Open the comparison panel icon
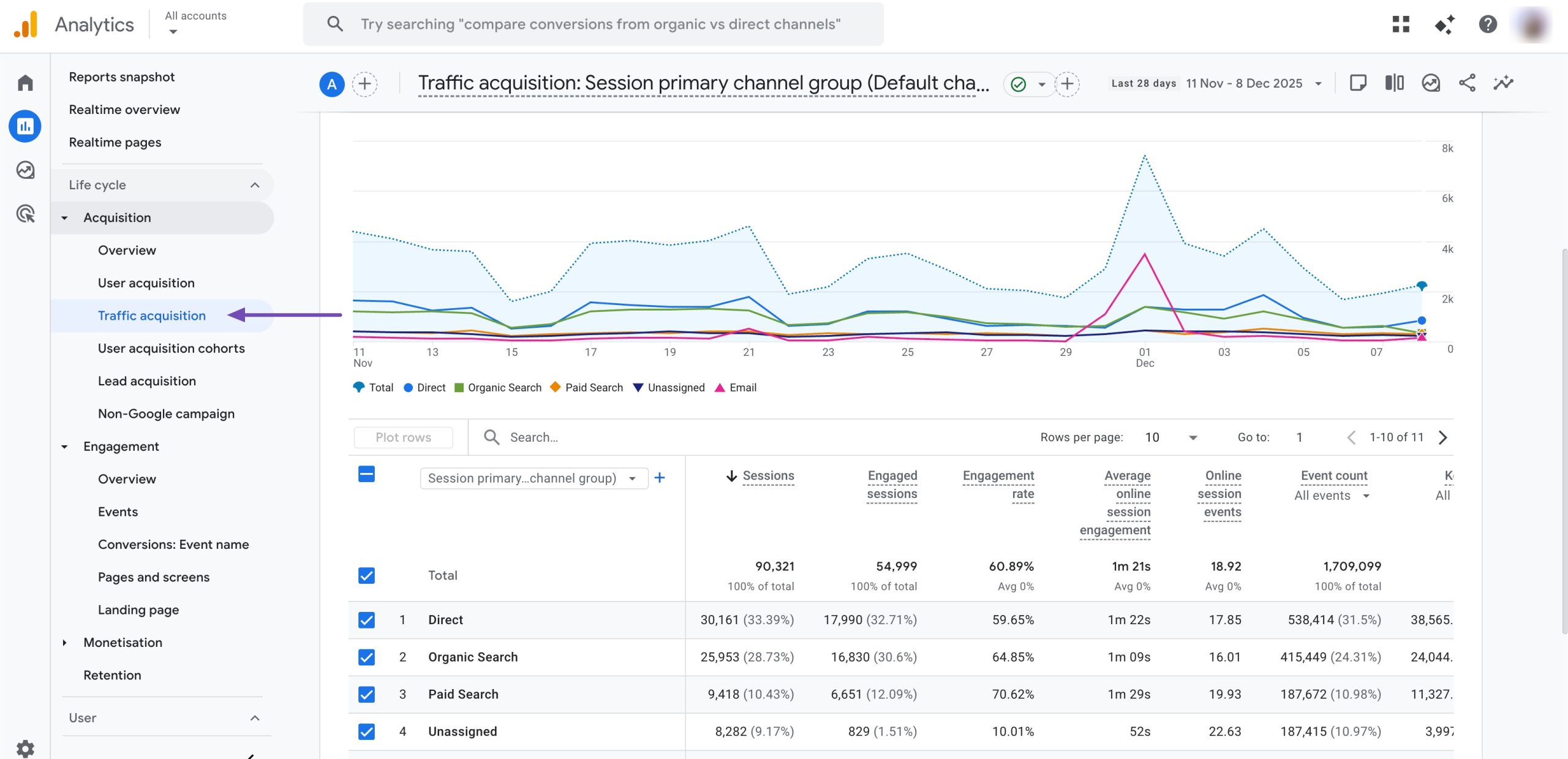This screenshot has width=1568, height=759. coord(1394,83)
